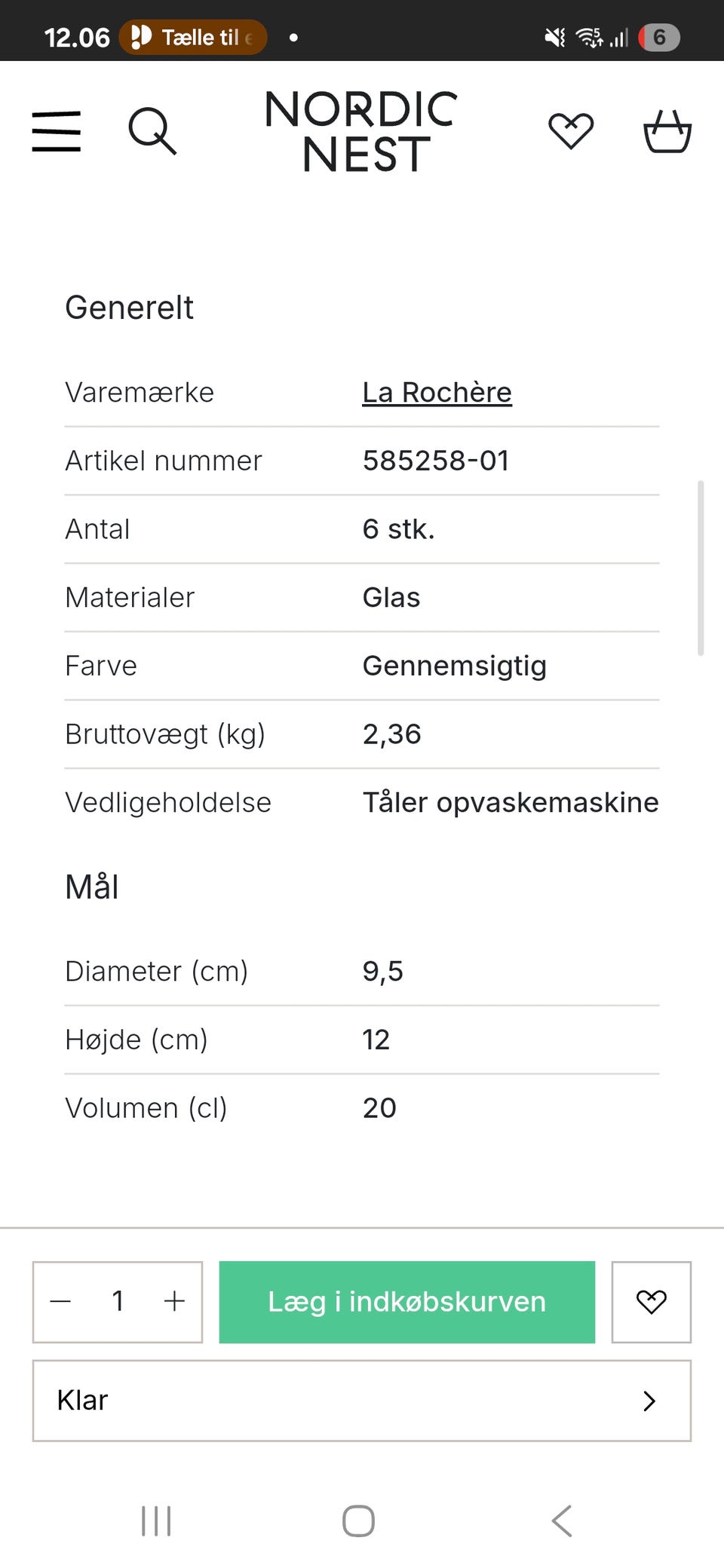The image size is (724, 1568).
Task: Open the shopping basket icon
Action: coord(667,132)
